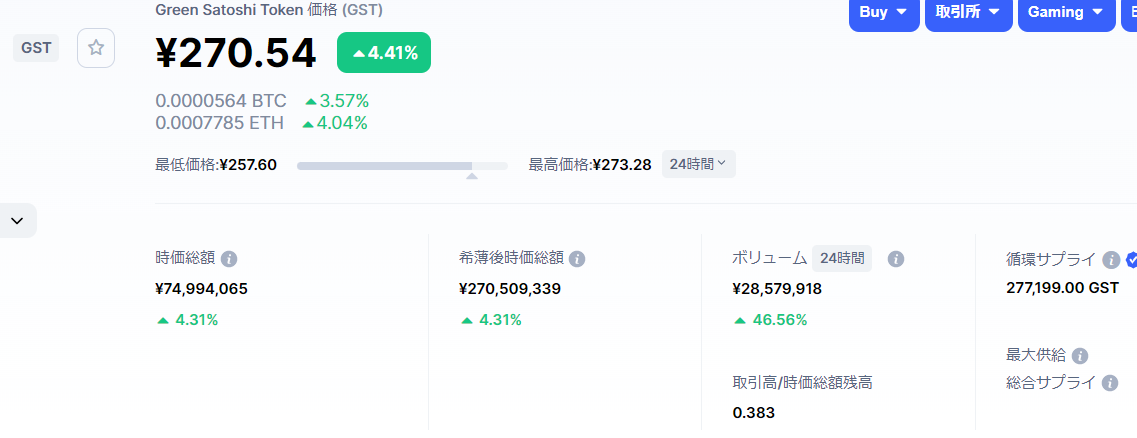Image resolution: width=1137 pixels, height=438 pixels.
Task: Click the 3.57% BTC change
Action: [337, 101]
